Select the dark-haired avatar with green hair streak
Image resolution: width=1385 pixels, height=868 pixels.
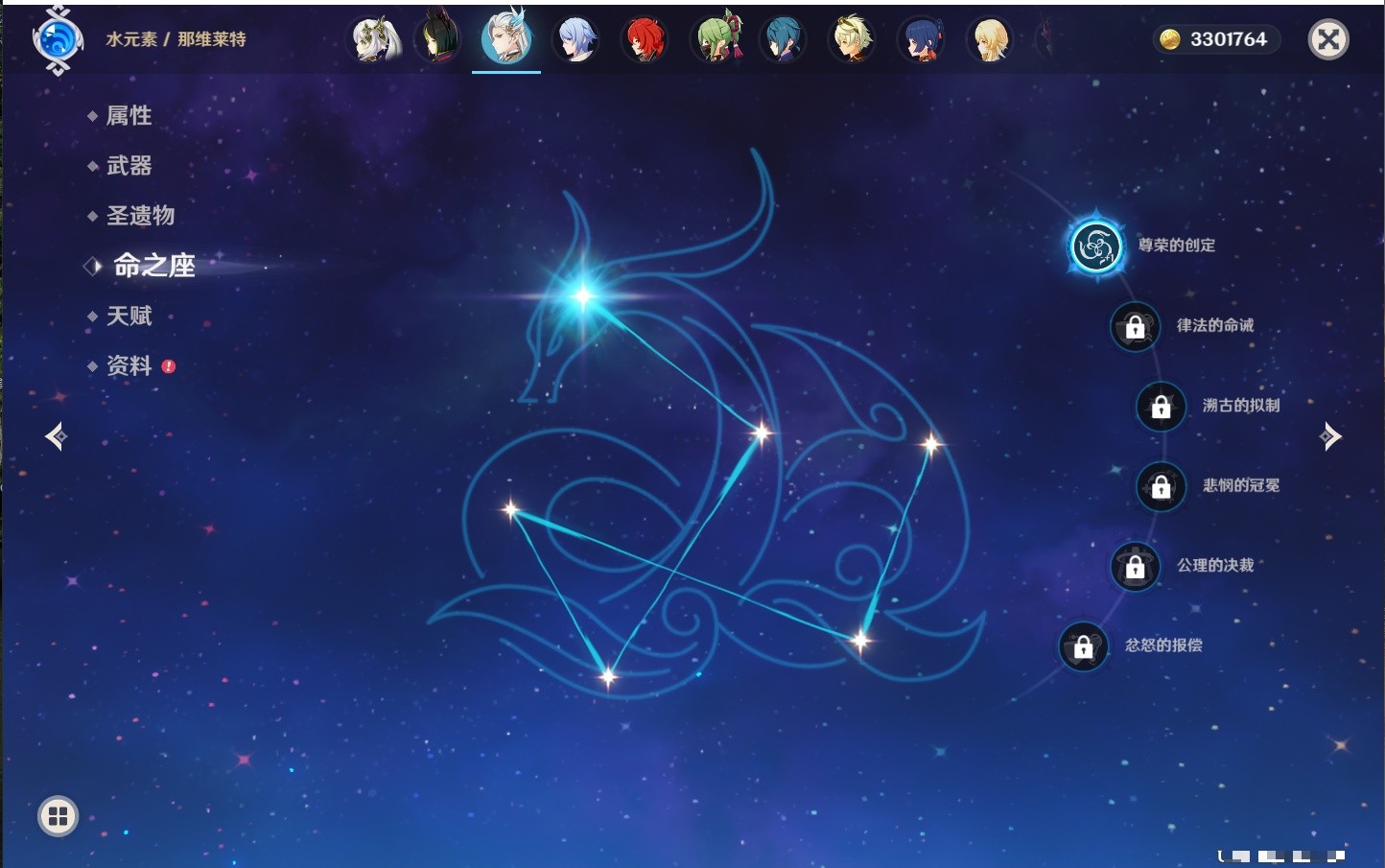[438, 38]
